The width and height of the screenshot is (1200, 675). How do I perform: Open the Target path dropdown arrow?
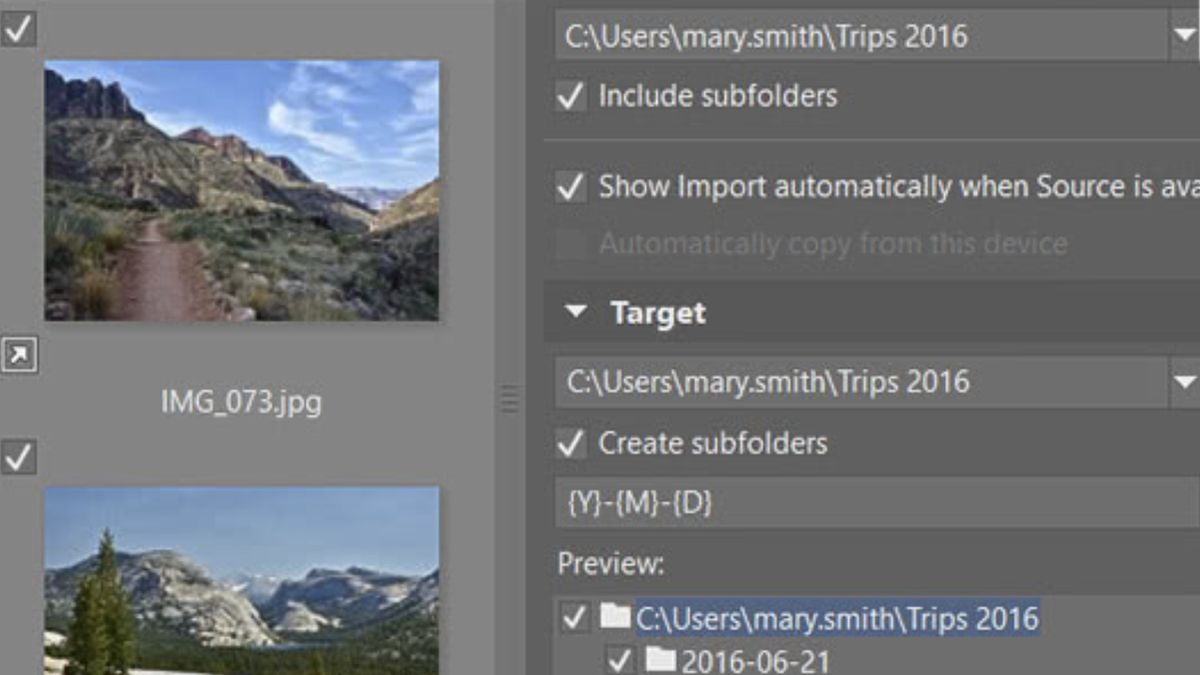1184,382
